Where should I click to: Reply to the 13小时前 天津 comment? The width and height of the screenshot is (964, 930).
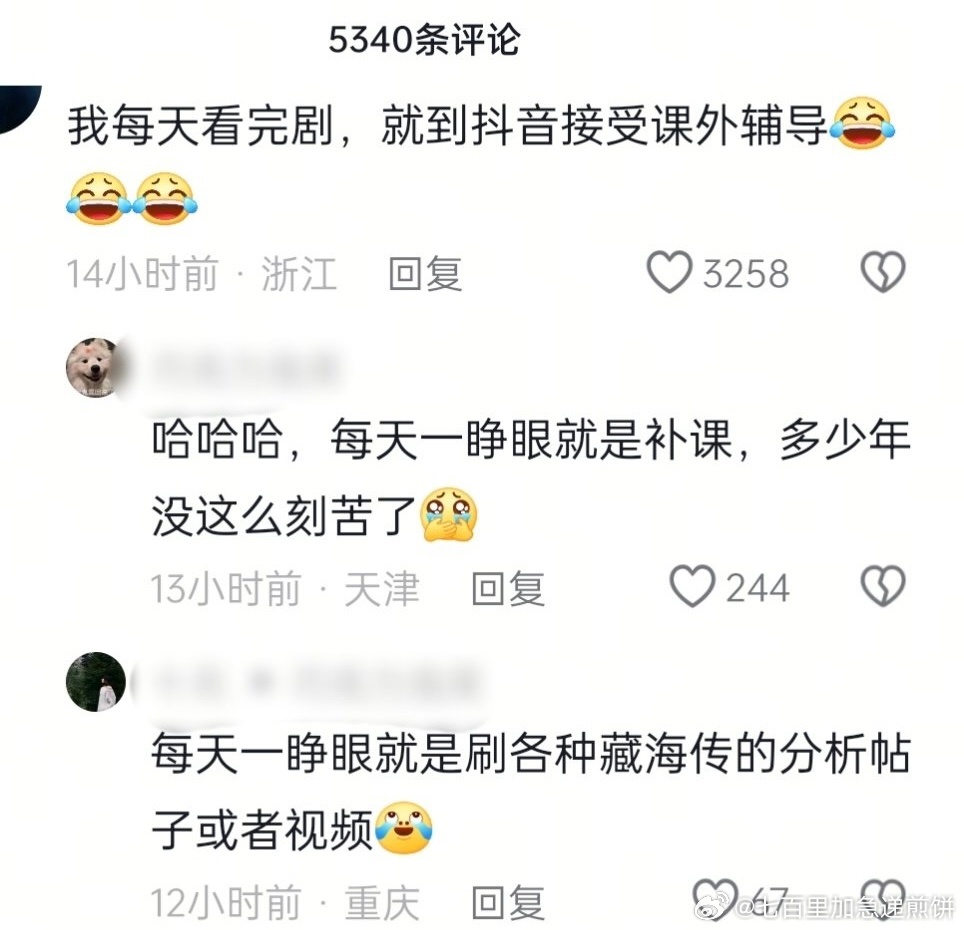(508, 588)
